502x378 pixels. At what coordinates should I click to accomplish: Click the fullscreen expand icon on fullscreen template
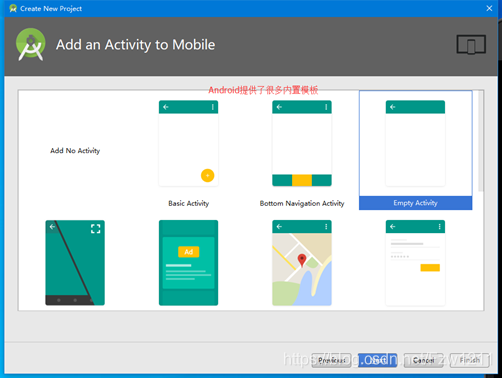[96, 229]
